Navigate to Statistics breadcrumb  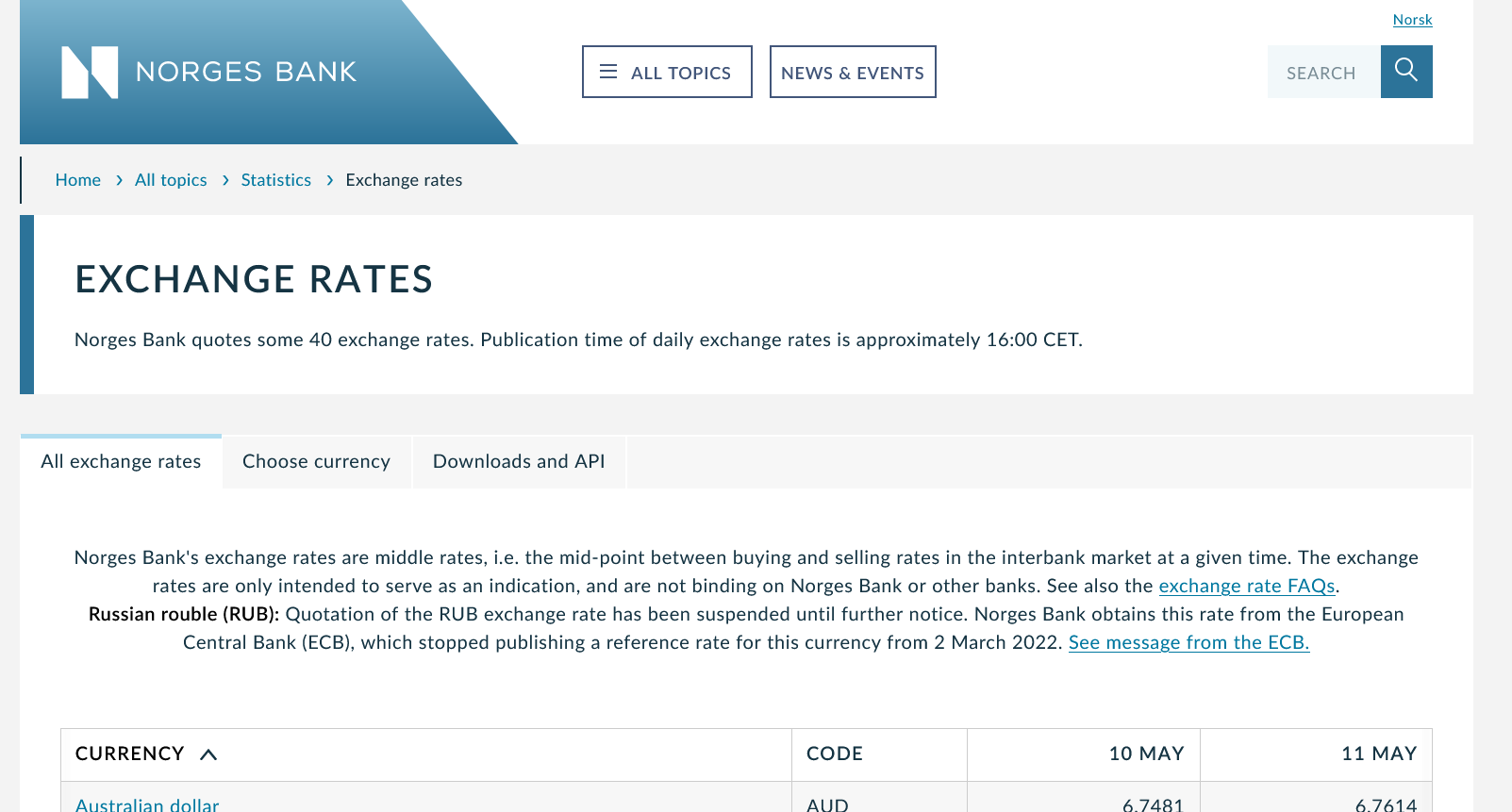click(275, 180)
